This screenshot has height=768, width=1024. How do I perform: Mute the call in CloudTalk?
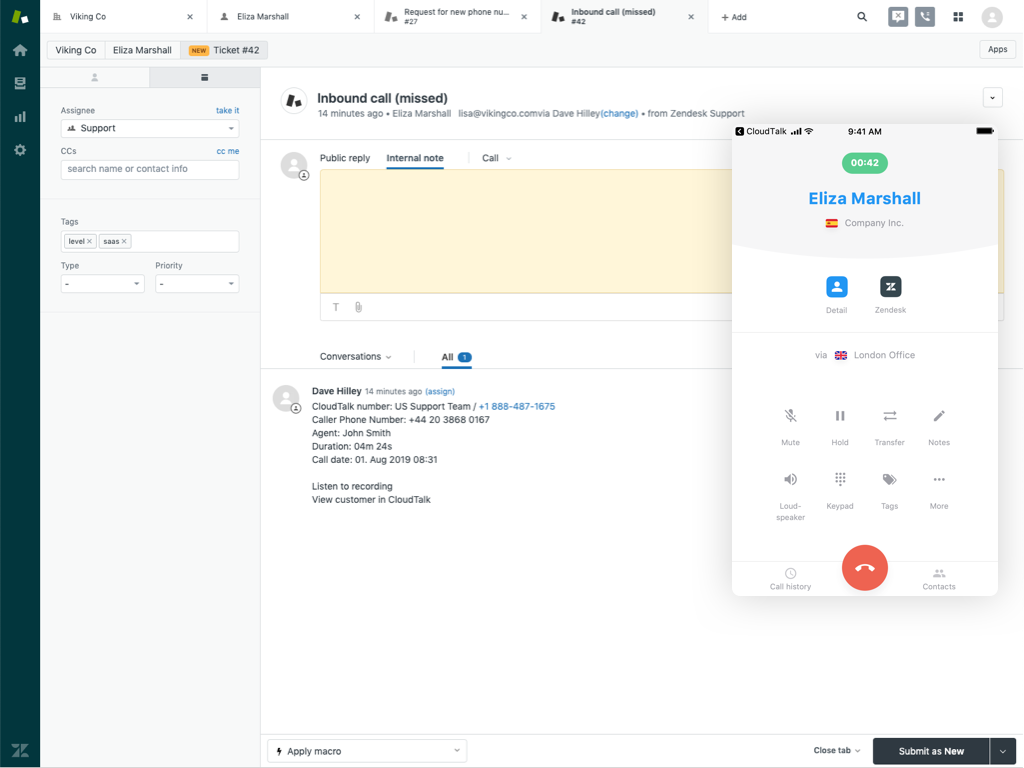tap(790, 416)
